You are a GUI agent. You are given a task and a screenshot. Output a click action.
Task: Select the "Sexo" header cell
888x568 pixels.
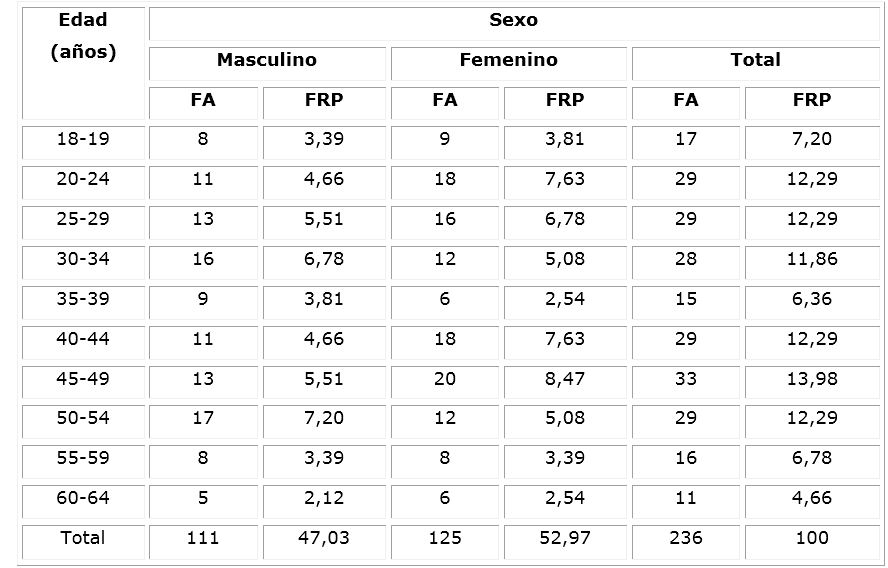pos(513,20)
